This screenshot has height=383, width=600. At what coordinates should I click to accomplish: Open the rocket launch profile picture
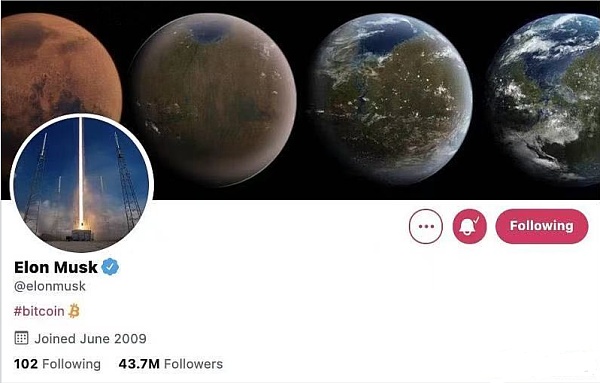click(x=82, y=184)
